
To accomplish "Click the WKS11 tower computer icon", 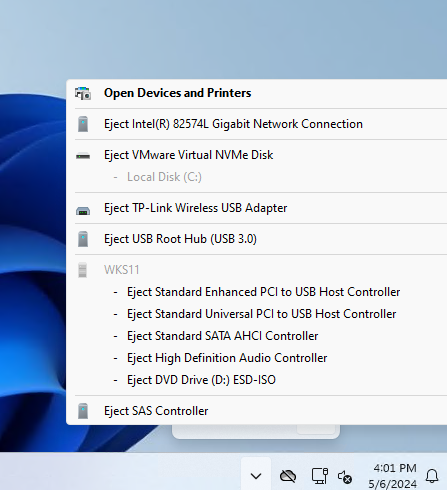I will [x=83, y=270].
